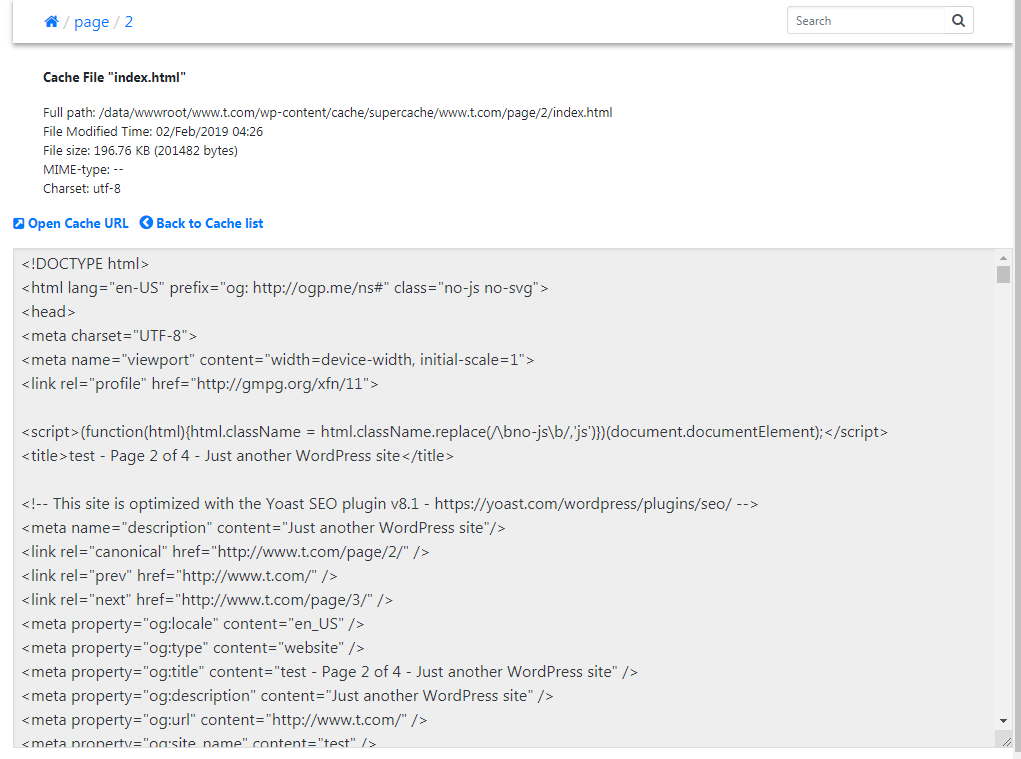Open the '2' breadcrumb link

[x=129, y=21]
